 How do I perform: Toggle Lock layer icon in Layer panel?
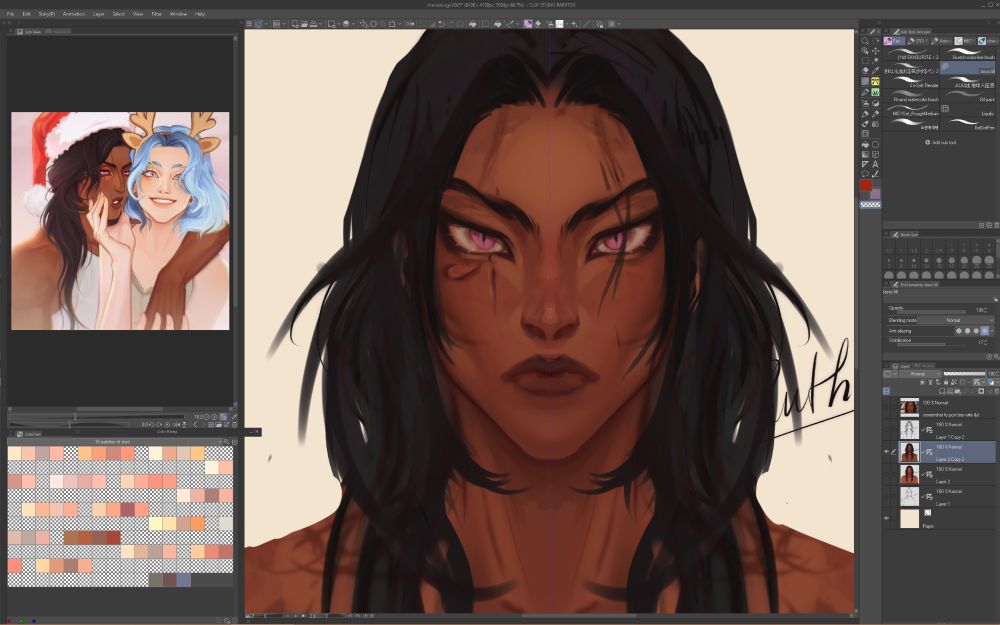[x=946, y=382]
